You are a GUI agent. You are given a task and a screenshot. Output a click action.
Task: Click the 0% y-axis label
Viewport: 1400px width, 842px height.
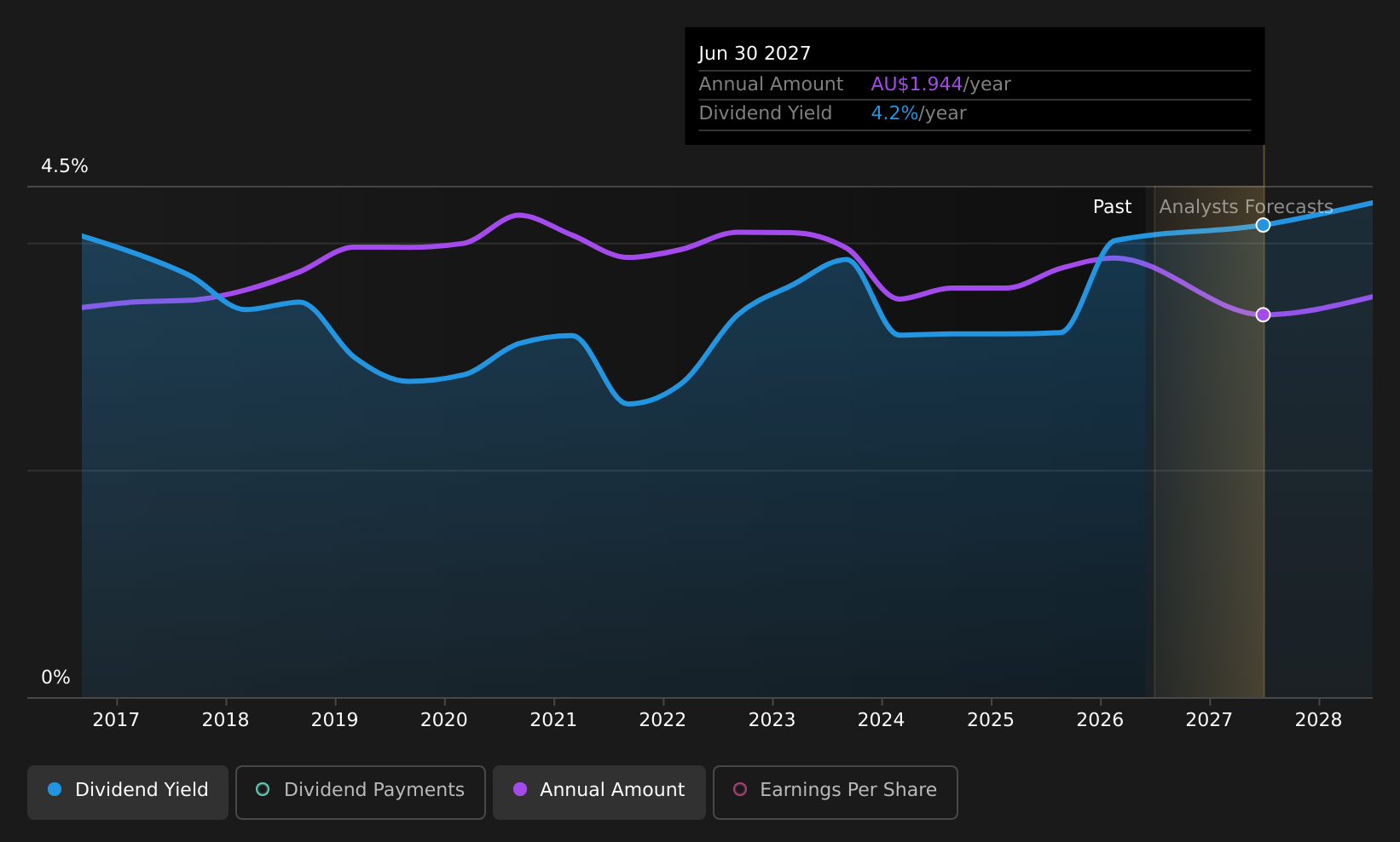[x=56, y=678]
